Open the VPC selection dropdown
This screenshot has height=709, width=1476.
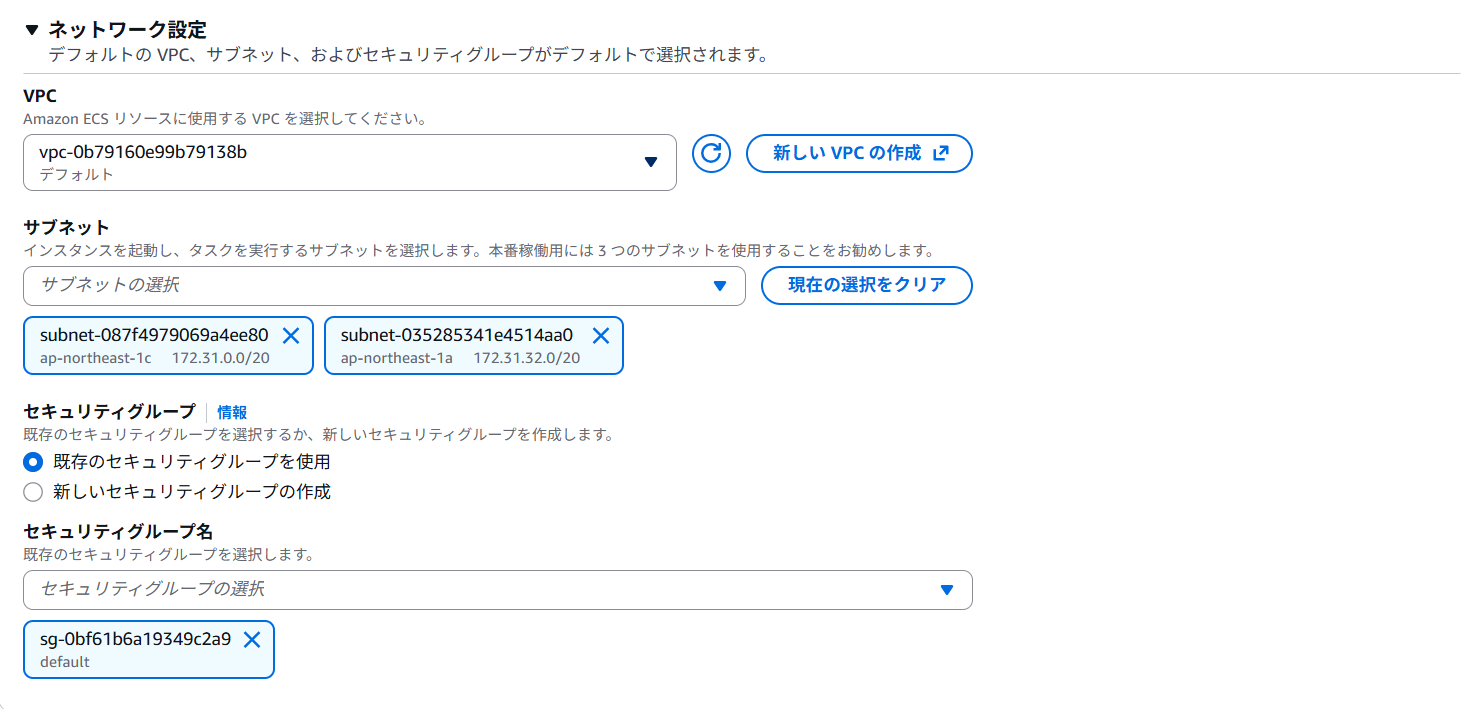tap(349, 162)
